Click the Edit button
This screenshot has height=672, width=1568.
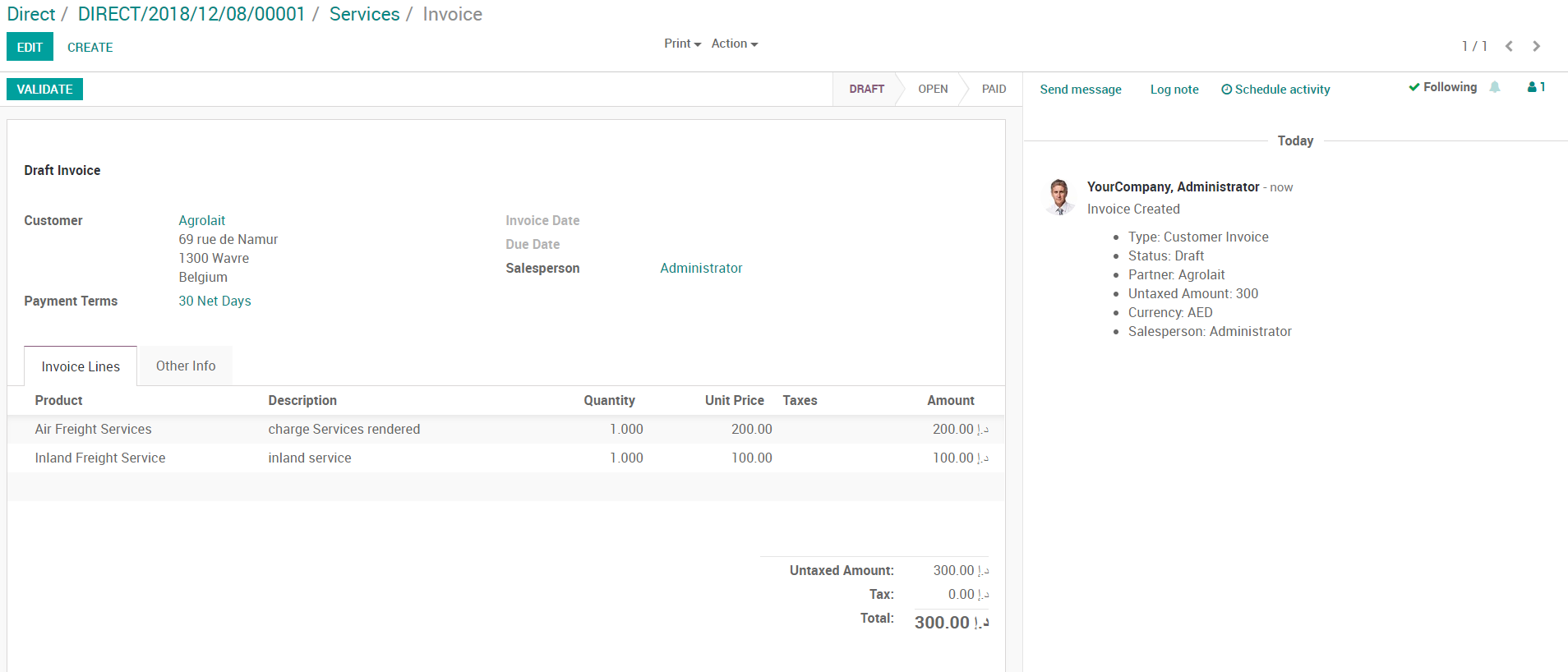(30, 47)
